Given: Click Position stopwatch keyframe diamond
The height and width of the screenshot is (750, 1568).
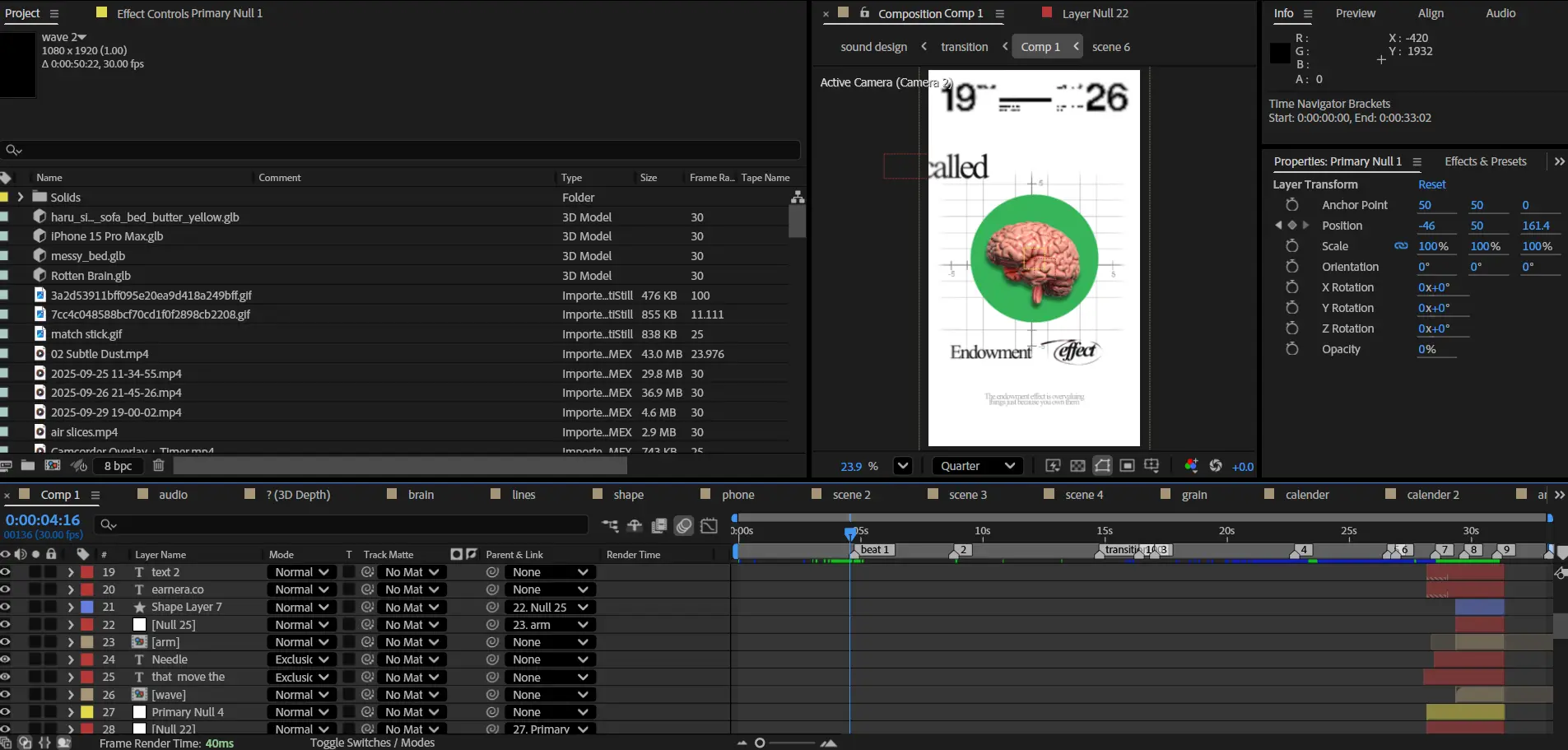Looking at the screenshot, I should point(1291,226).
